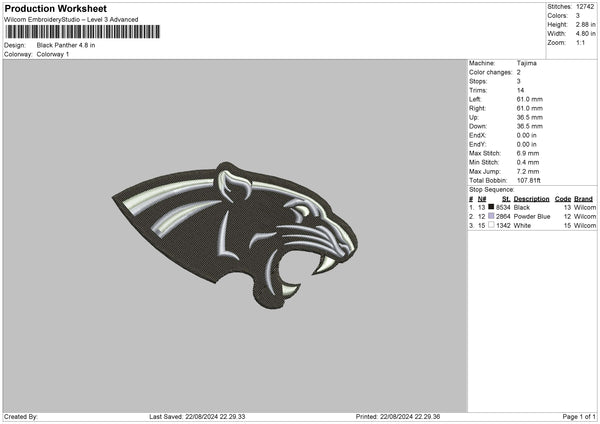Click the Up value 36.5 mm
The image size is (600, 424).
[x=530, y=117]
